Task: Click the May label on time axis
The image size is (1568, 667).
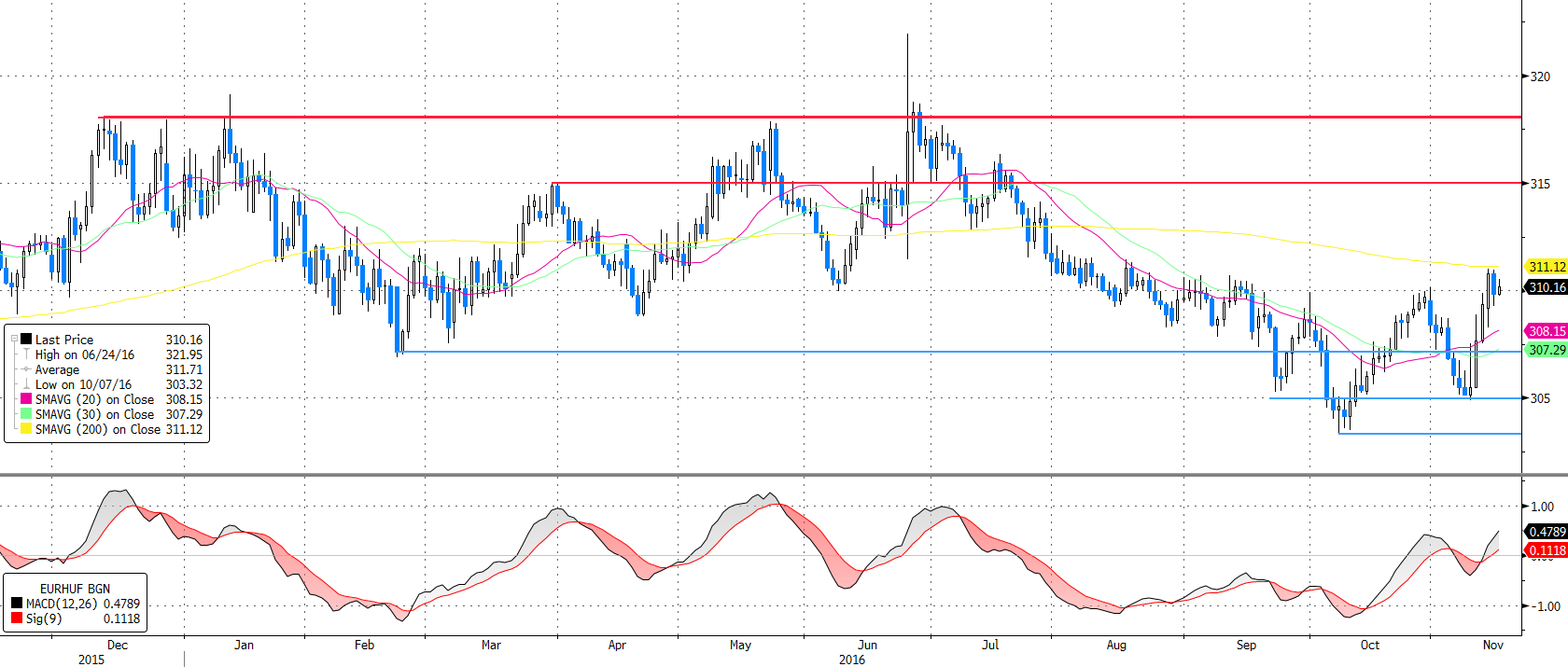Action: pyautogui.click(x=740, y=645)
